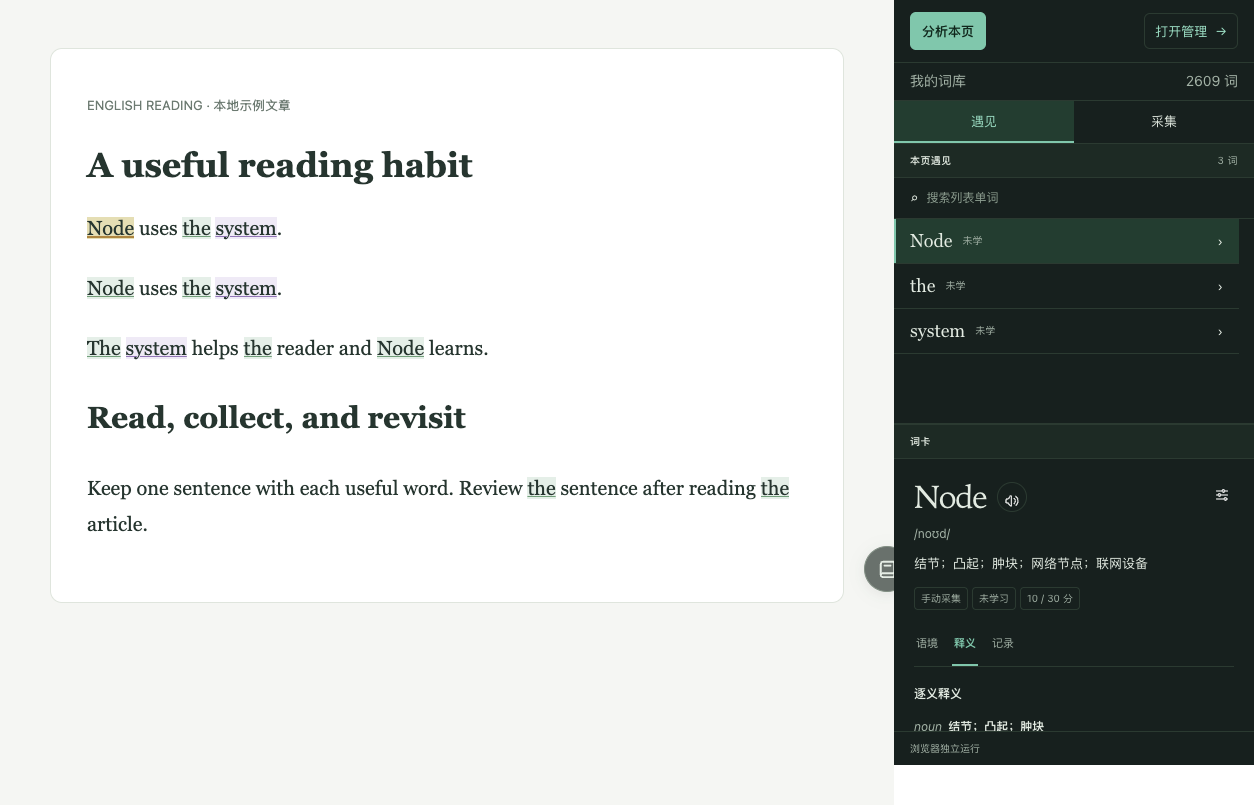Switch to the 采集 tab
This screenshot has width=1254, height=805.
[1164, 122]
